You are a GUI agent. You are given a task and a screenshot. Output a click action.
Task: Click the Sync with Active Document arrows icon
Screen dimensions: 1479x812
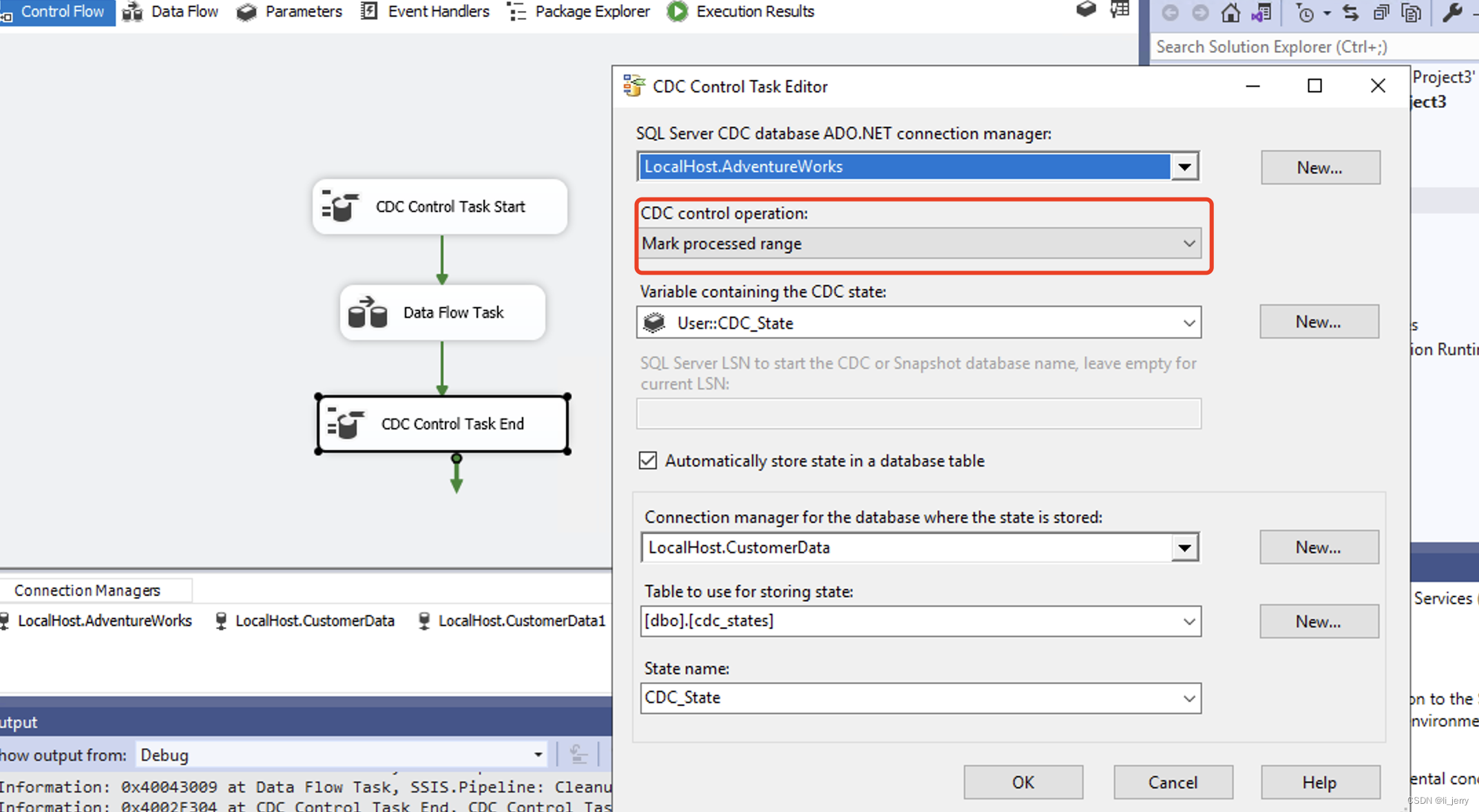point(1350,12)
